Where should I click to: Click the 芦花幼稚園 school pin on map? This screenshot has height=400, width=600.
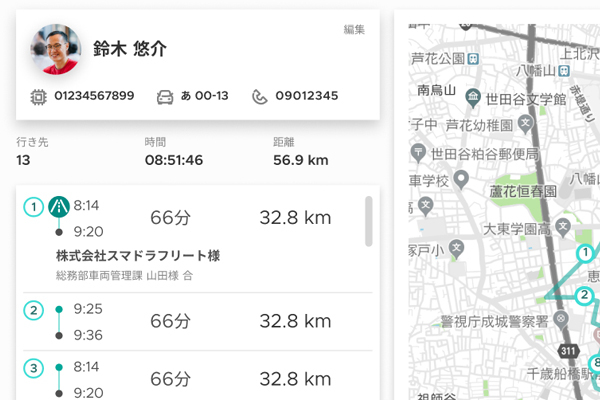coord(526,124)
